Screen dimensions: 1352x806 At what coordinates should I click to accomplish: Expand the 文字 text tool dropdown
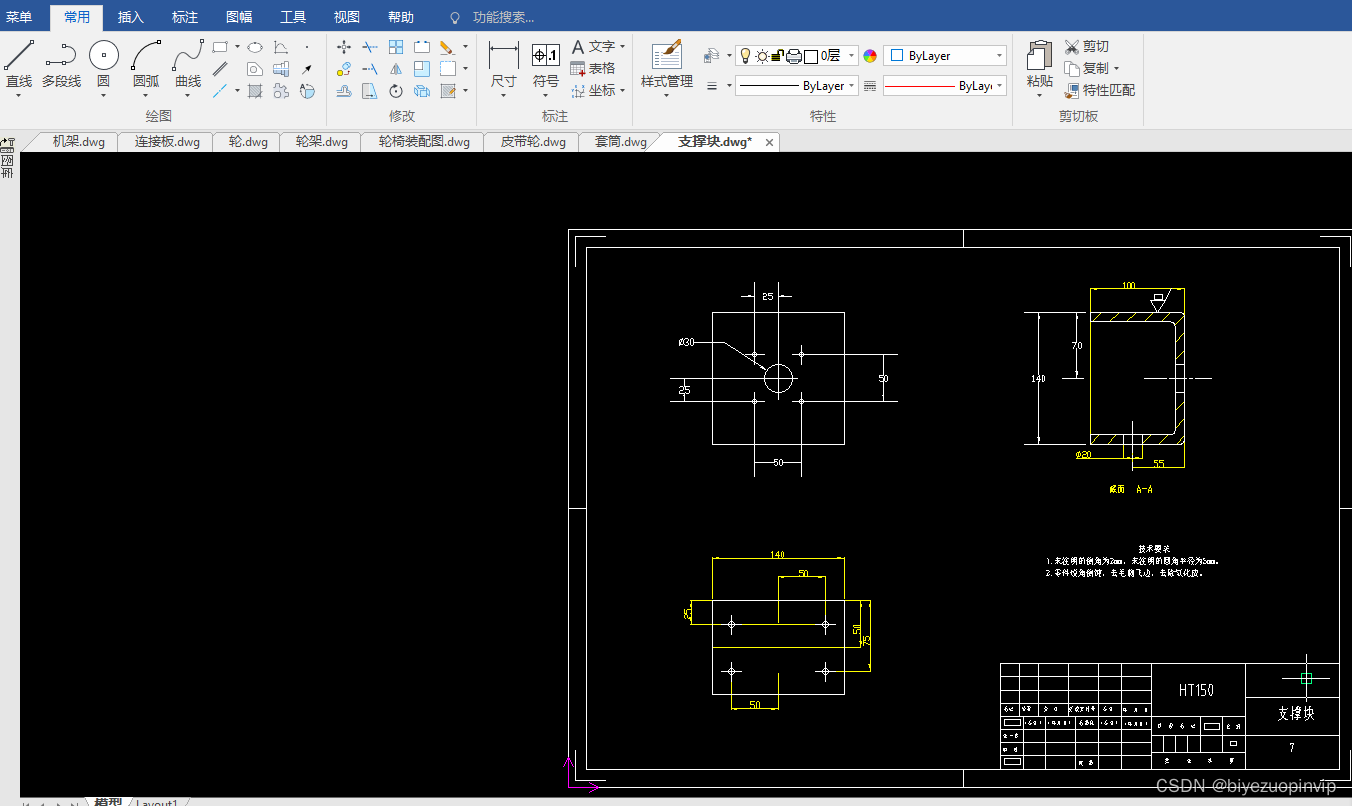tap(622, 46)
